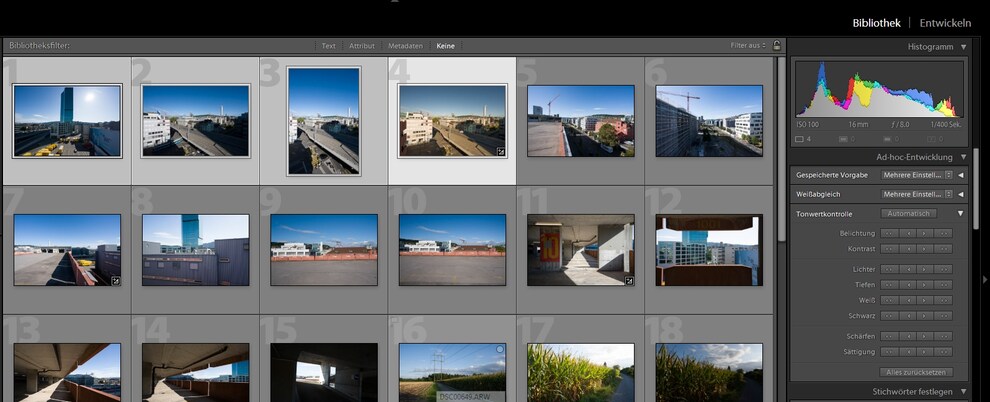The width and height of the screenshot is (990, 402).
Task: Click the right panel vertical scrollbar
Action: click(975, 189)
